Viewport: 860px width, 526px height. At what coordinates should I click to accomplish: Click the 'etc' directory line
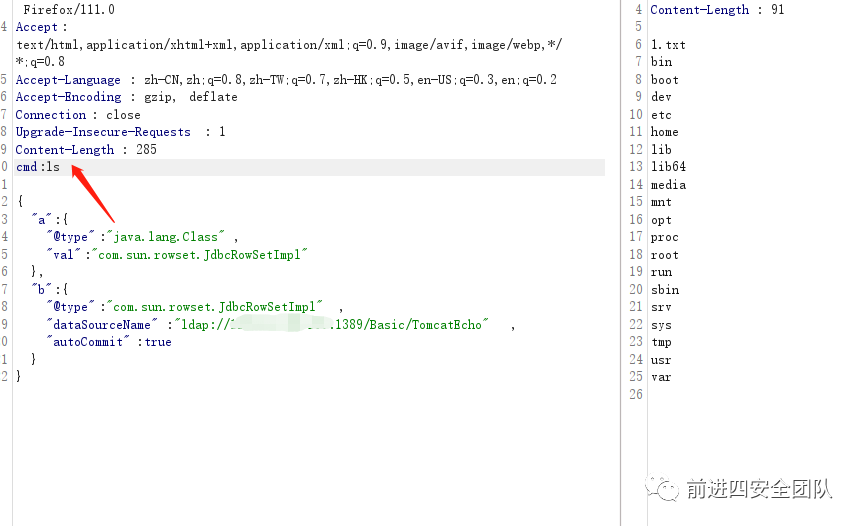(661, 115)
